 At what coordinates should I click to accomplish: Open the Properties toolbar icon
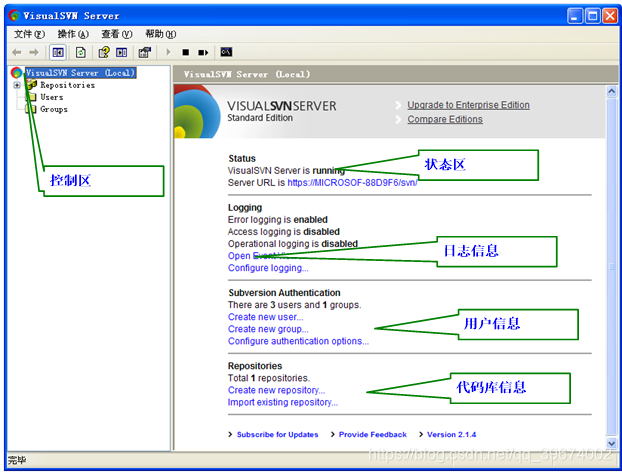click(145, 52)
